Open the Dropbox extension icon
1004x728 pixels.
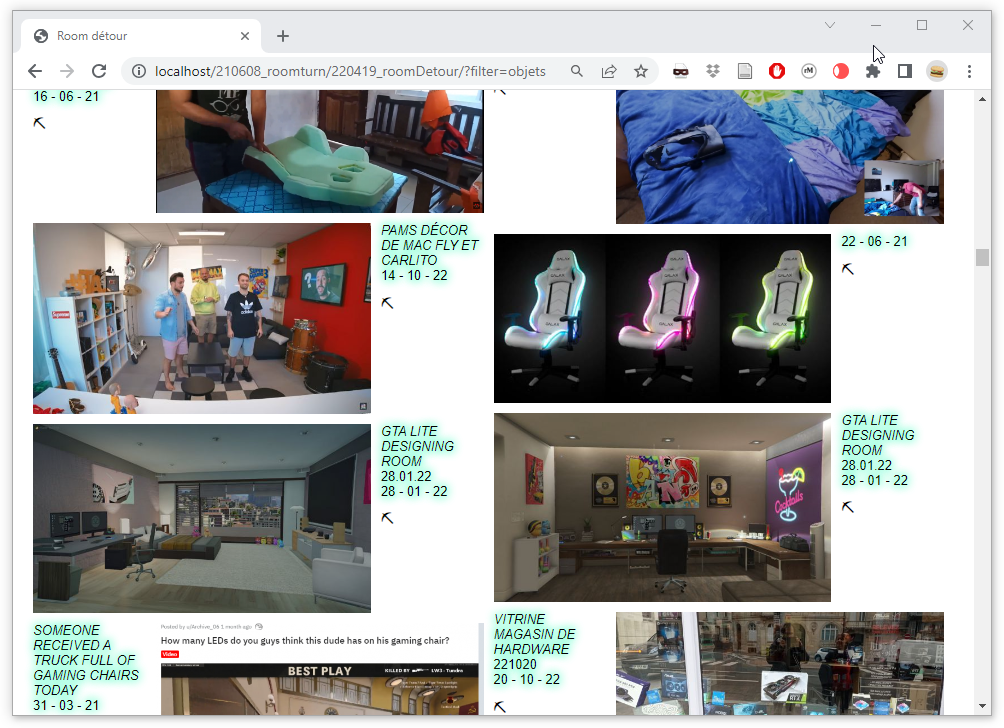[712, 71]
